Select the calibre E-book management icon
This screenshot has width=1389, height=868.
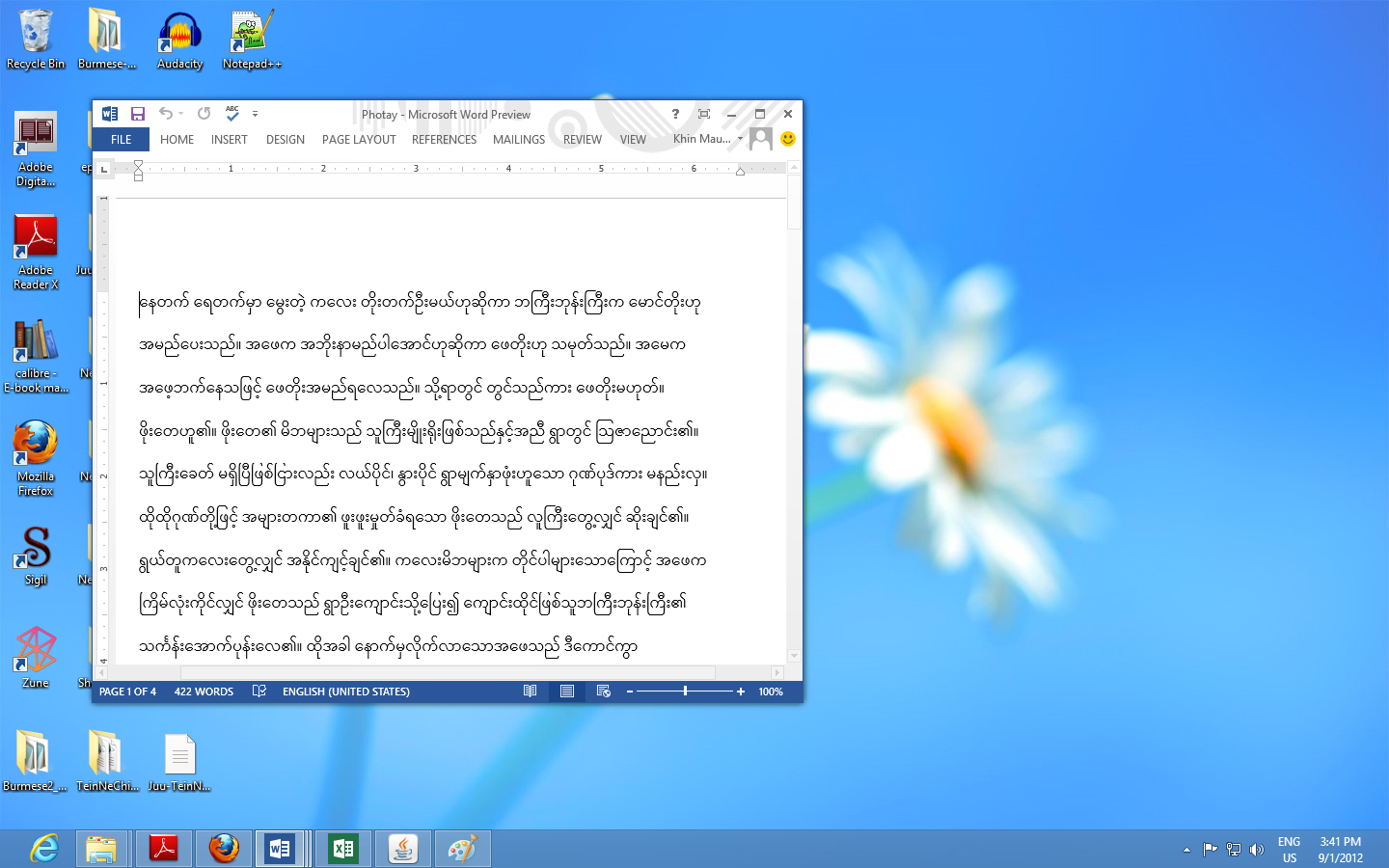tap(36, 355)
